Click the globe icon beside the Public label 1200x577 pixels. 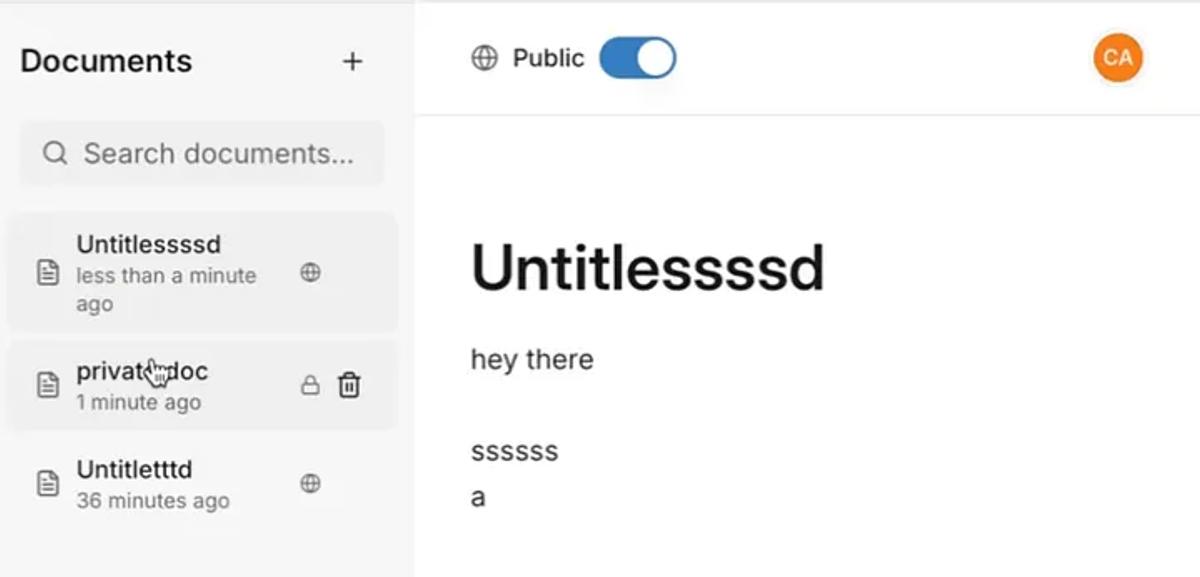pos(484,57)
